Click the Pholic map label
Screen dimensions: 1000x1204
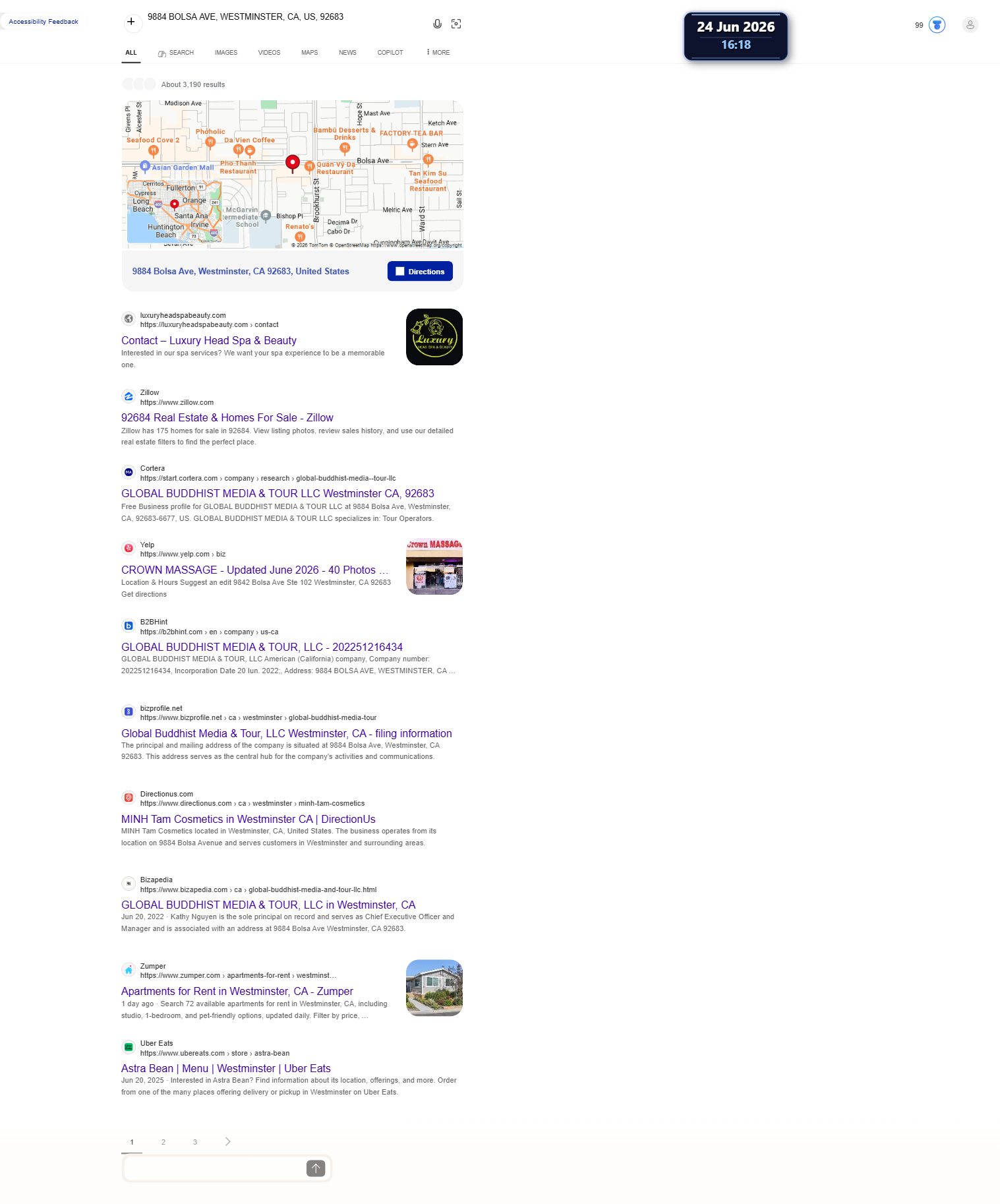coord(210,131)
